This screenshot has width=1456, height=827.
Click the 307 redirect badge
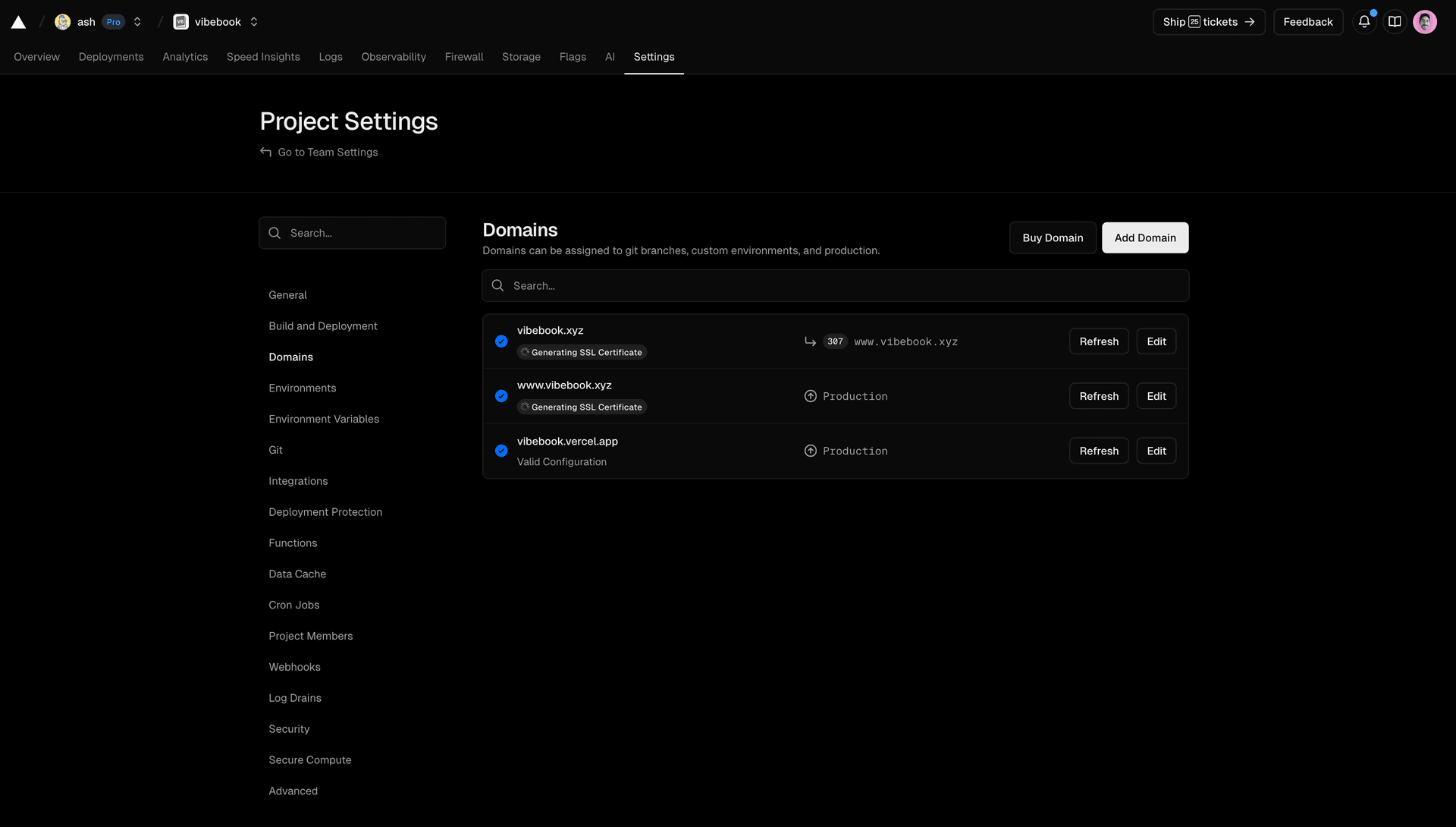tap(835, 341)
